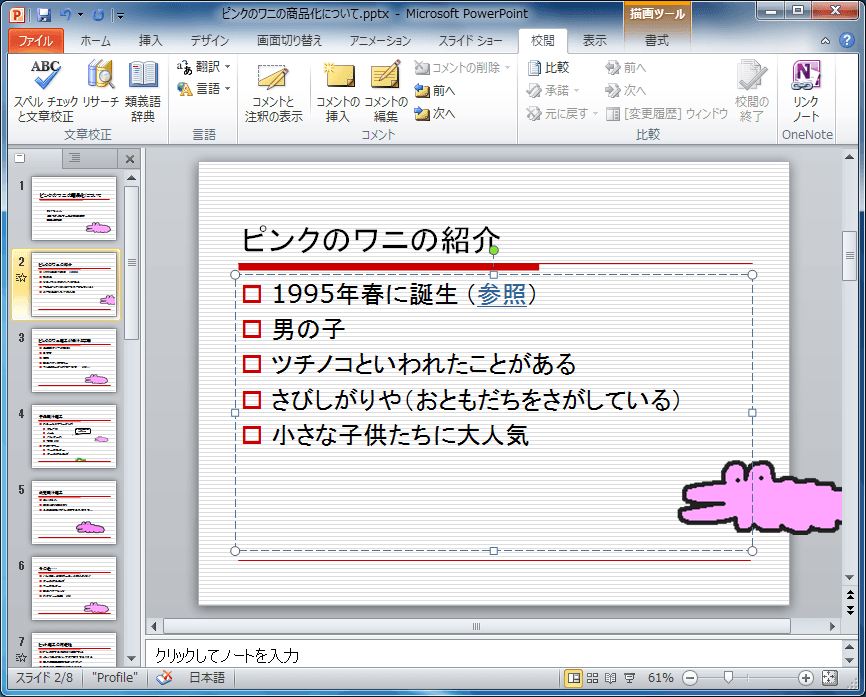Click Redo/repeat icon in Quick Access Toolbar
Viewport: 866px width, 697px height.
pos(98,15)
